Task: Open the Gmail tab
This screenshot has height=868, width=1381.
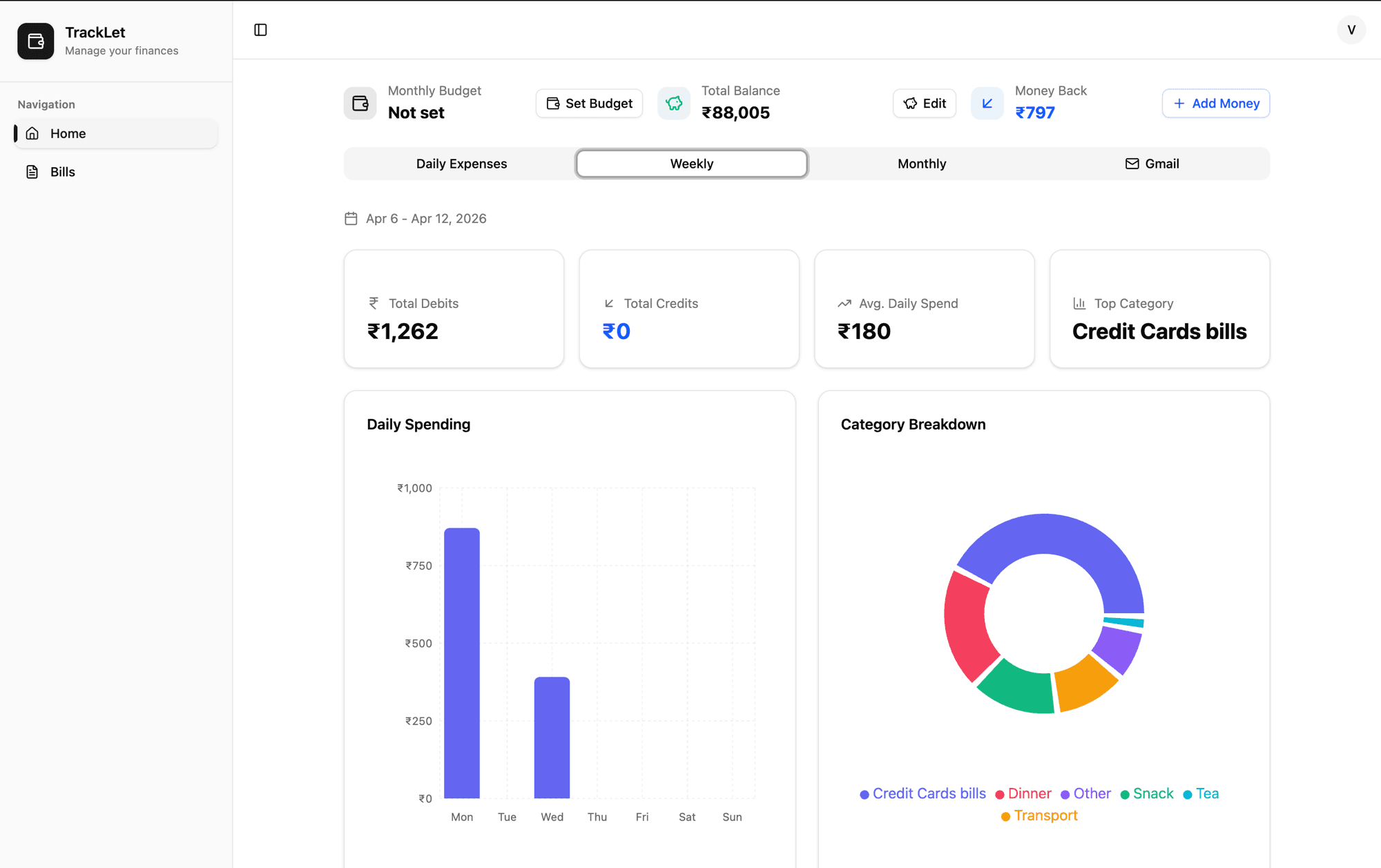Action: click(1152, 164)
